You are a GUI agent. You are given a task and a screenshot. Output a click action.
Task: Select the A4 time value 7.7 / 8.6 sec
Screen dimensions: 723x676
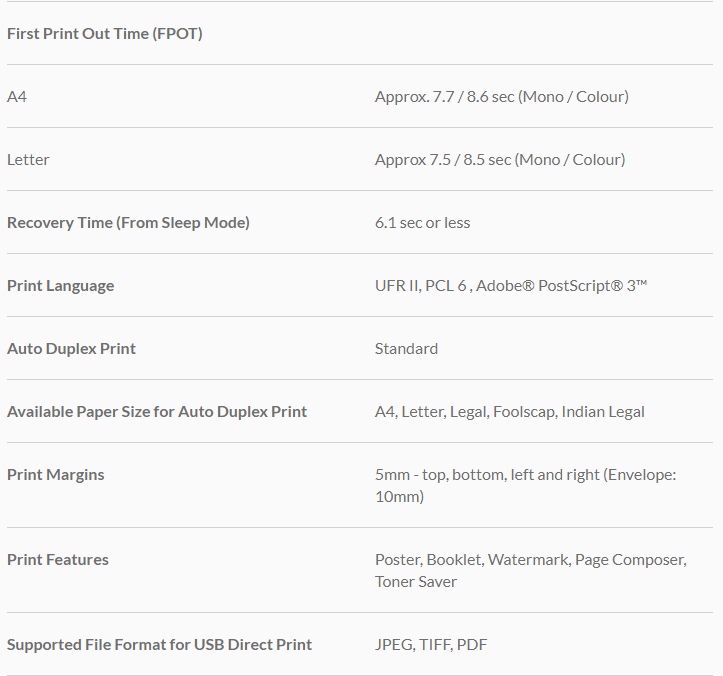(x=501, y=97)
